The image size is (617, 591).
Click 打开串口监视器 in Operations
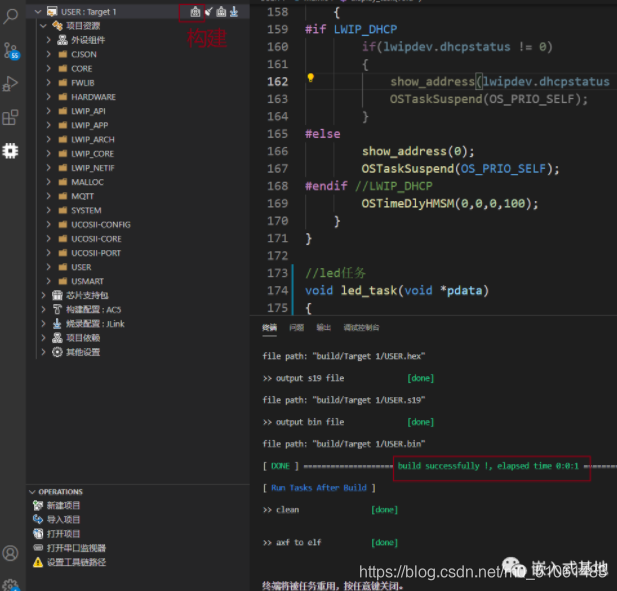[76, 548]
